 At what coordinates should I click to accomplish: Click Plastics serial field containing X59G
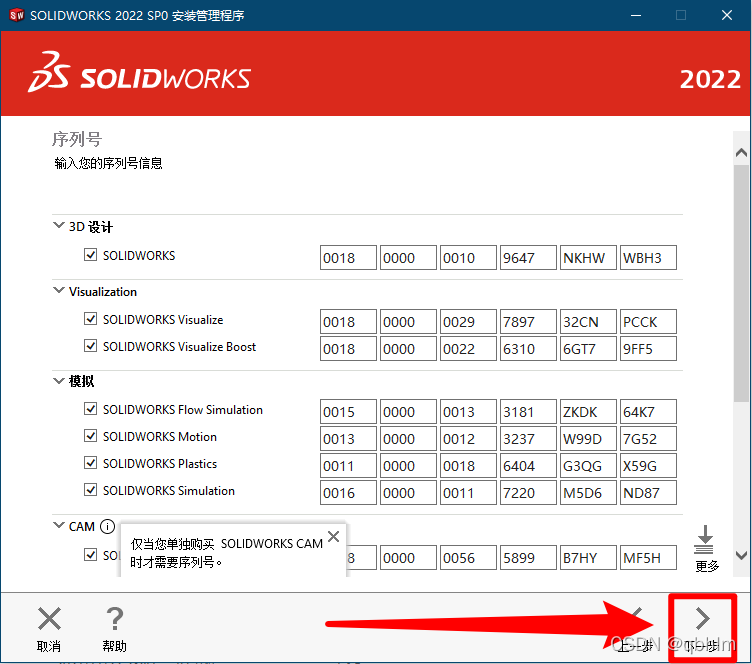point(648,466)
